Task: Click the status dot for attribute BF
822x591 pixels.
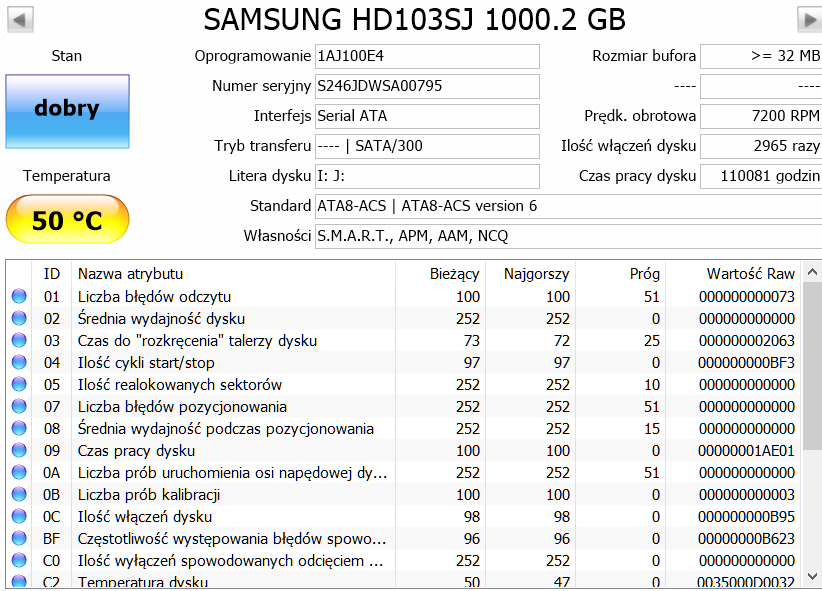Action: tap(19, 539)
